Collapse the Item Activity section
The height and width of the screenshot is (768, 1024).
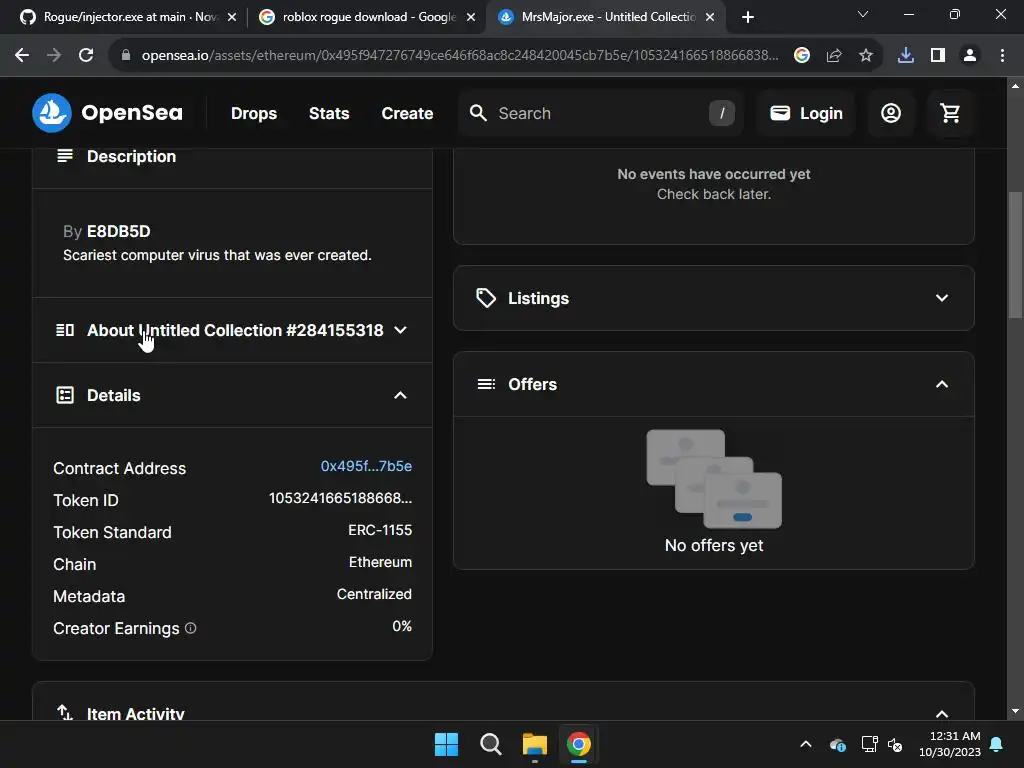(x=942, y=714)
